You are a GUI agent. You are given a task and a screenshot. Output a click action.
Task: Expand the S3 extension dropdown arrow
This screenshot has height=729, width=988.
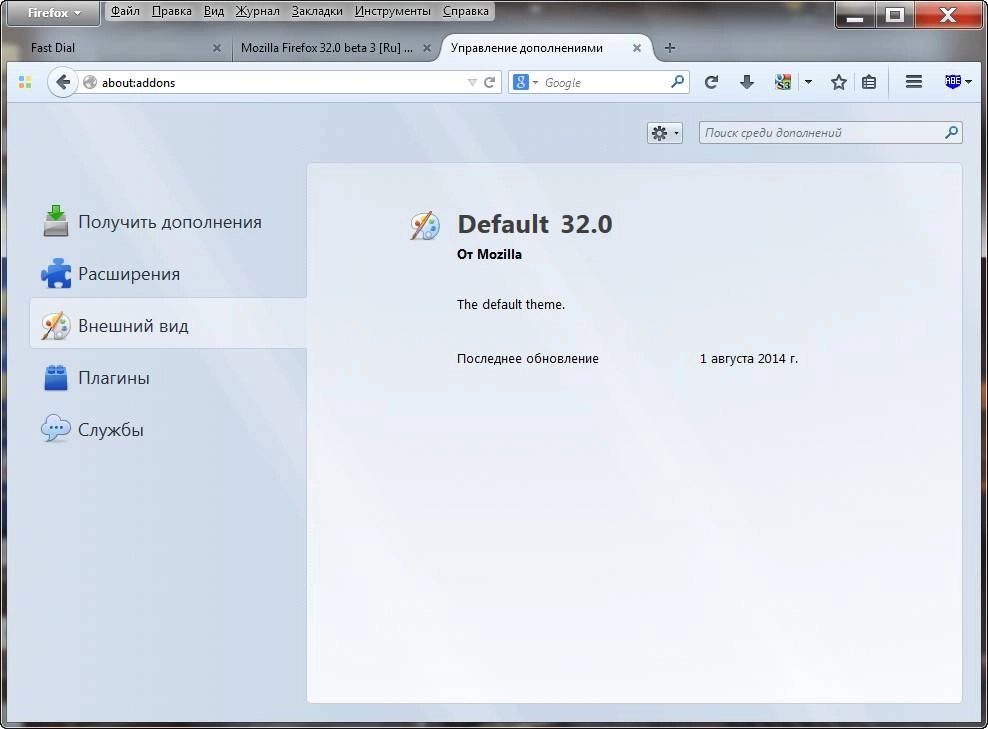click(x=808, y=82)
